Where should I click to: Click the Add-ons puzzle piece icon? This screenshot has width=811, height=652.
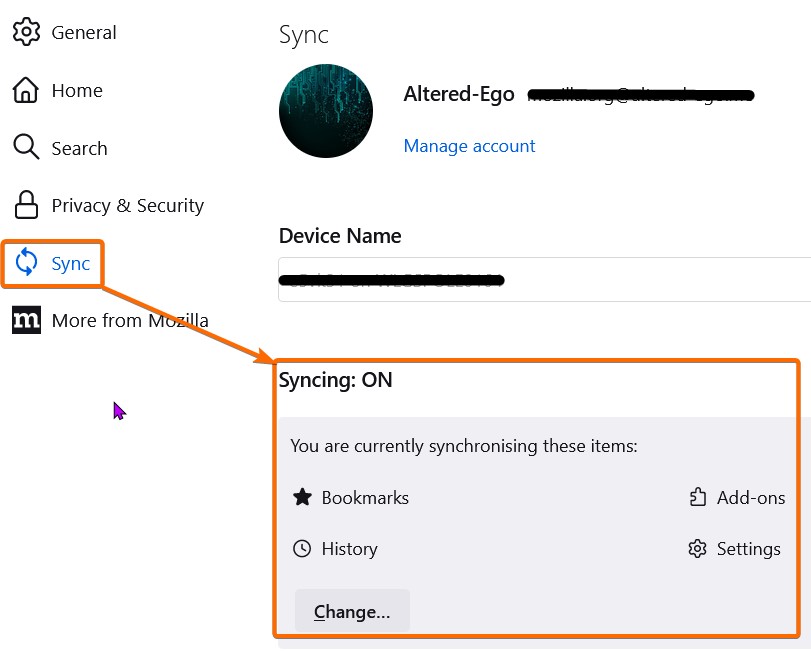pyautogui.click(x=698, y=497)
